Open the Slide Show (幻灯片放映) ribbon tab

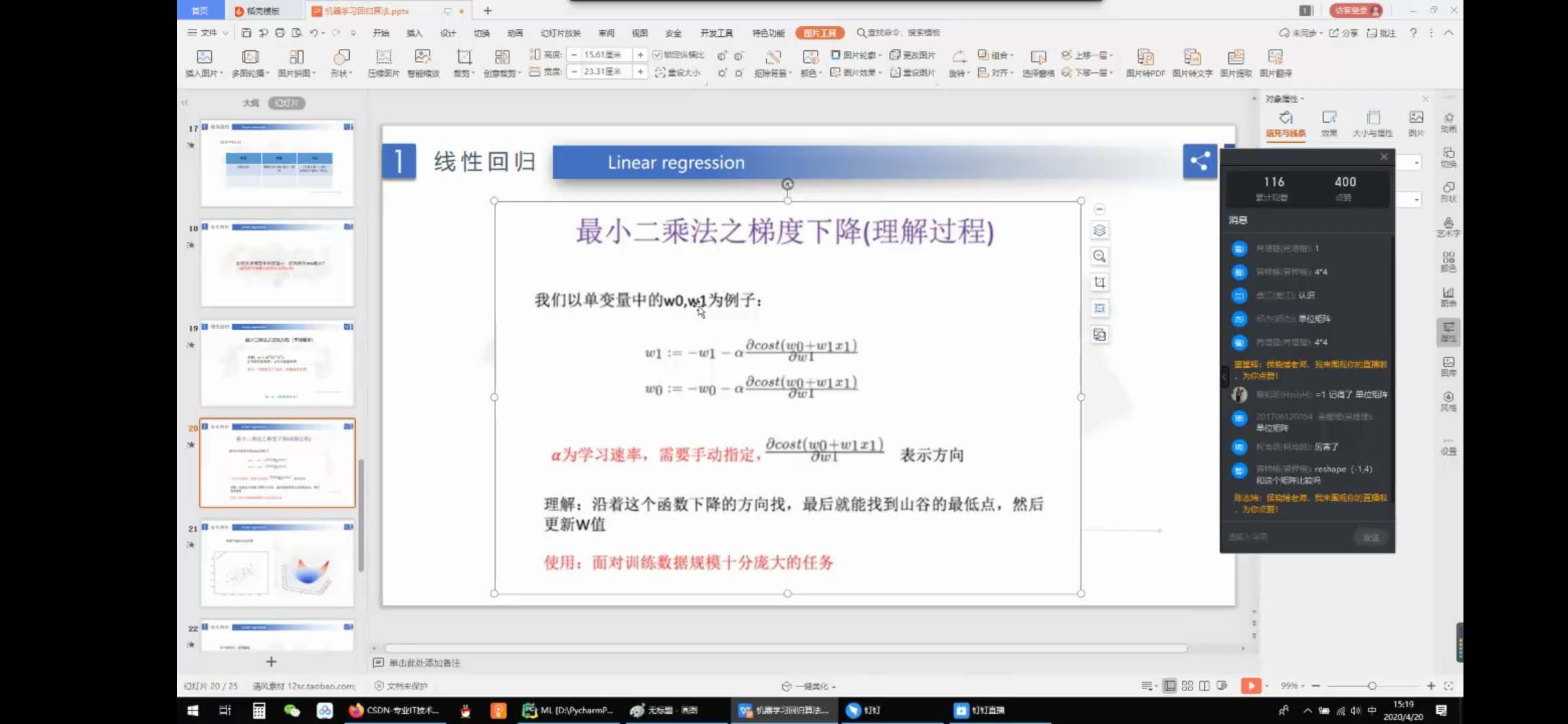tap(560, 33)
